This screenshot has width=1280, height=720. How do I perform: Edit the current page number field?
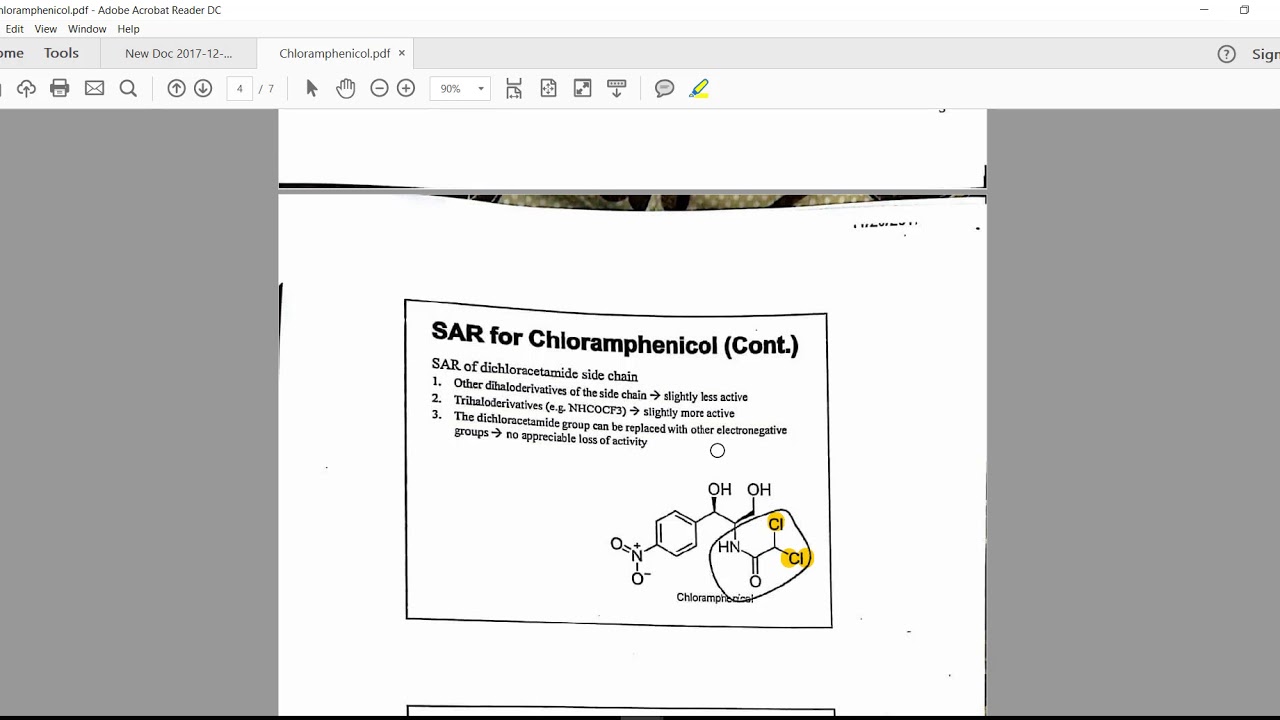240,88
